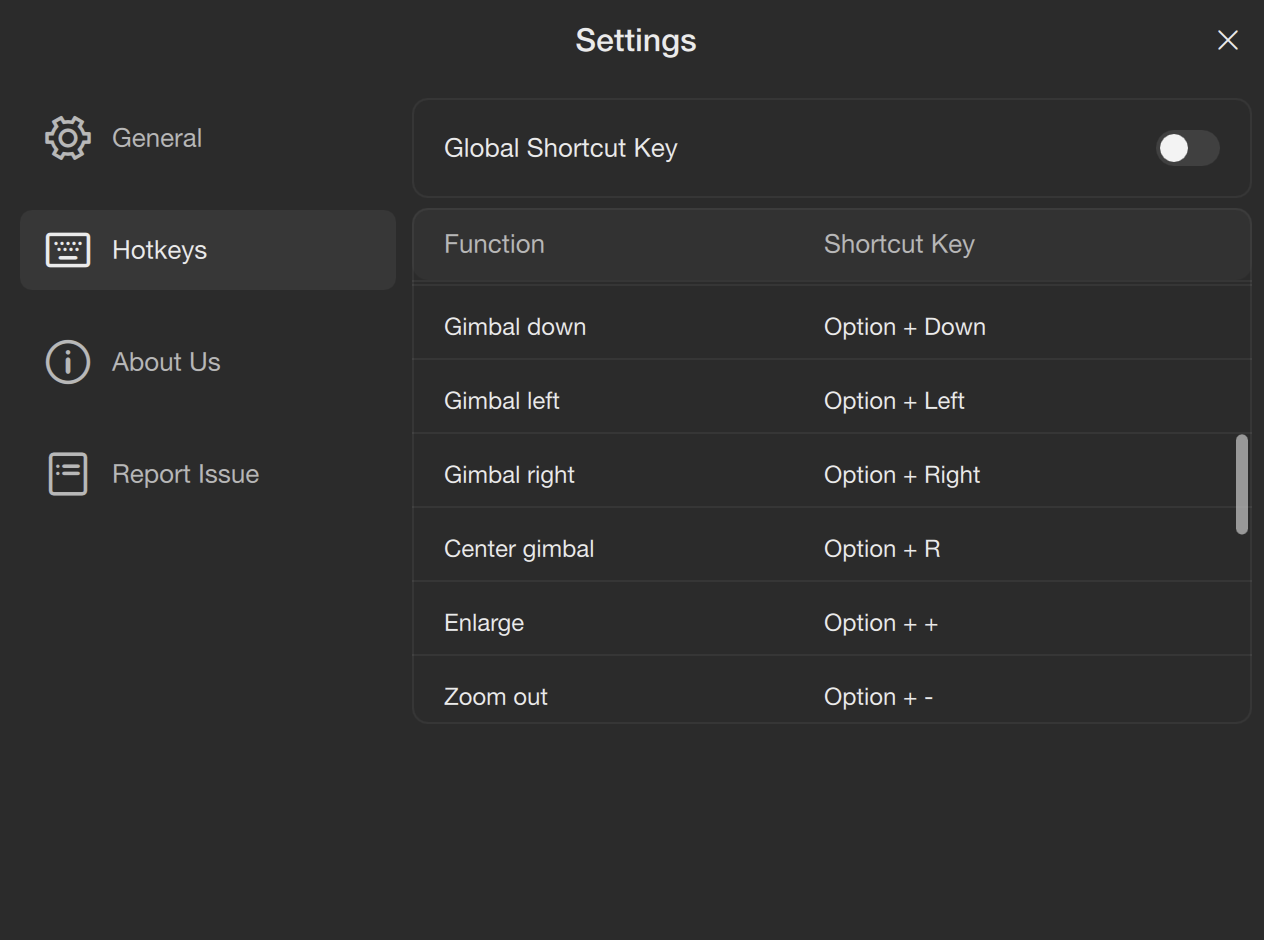Click the Option + Down shortcut field
Screen dimensions: 1264x940
pyautogui.click(x=904, y=327)
